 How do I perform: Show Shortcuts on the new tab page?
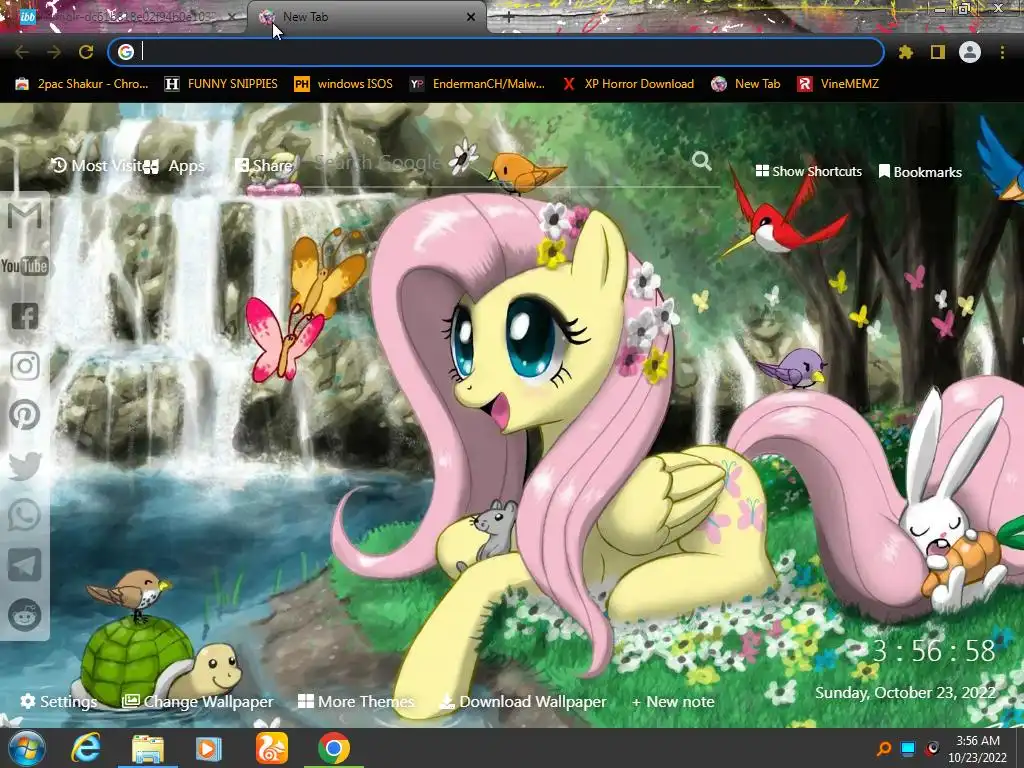point(808,171)
